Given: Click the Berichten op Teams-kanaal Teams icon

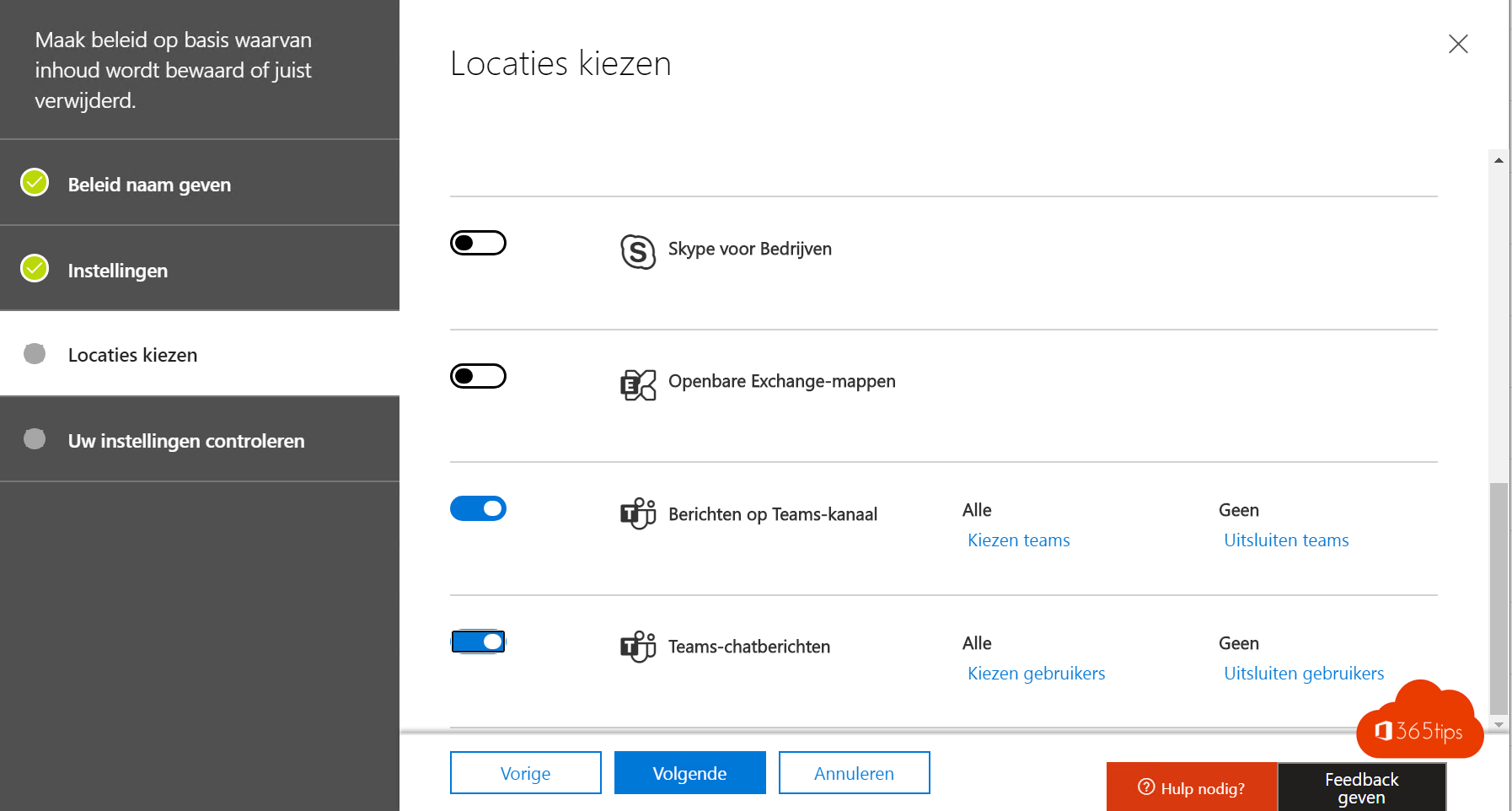Looking at the screenshot, I should pyautogui.click(x=638, y=513).
